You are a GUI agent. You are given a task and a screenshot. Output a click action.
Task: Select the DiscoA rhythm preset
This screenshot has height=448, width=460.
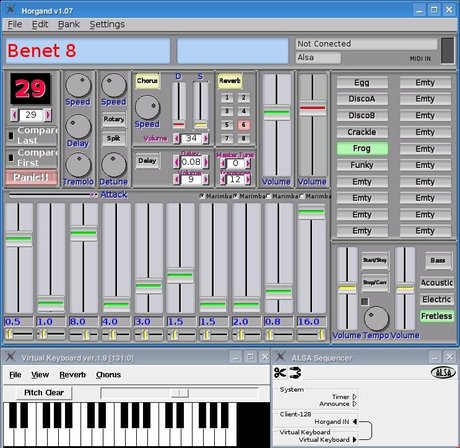tap(362, 99)
